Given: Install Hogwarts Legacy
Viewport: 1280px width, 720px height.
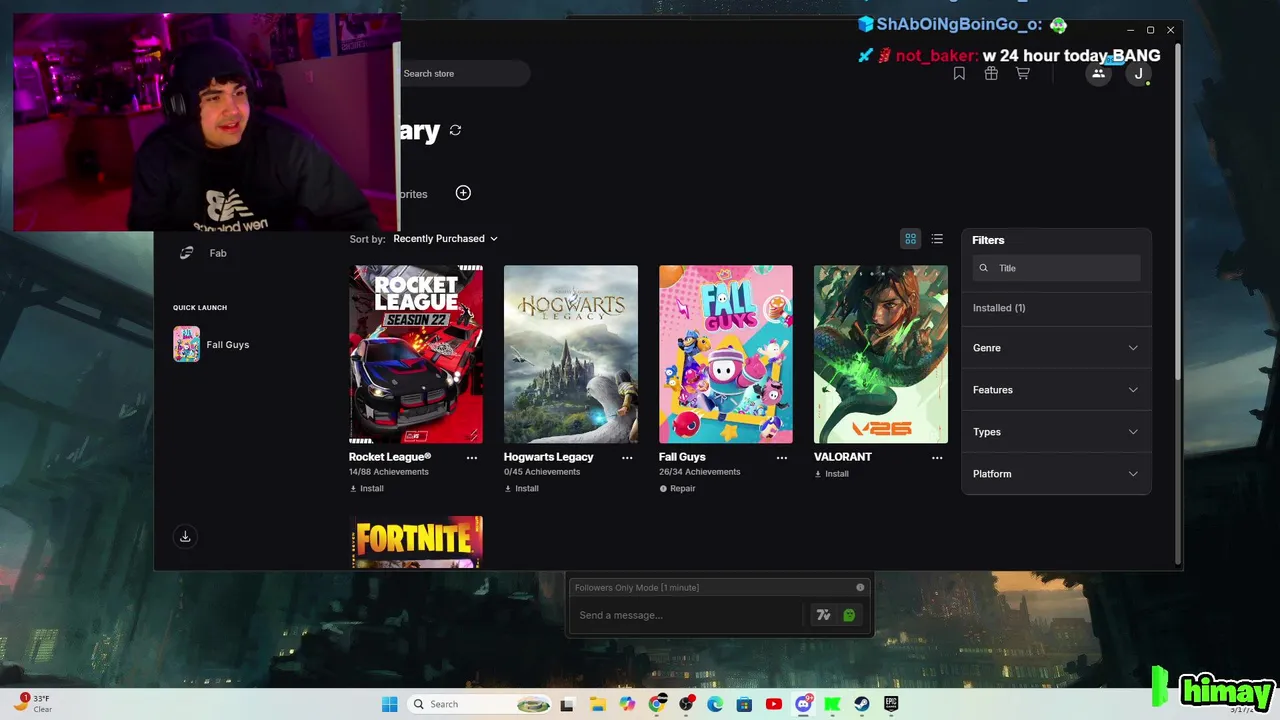Looking at the screenshot, I should click(x=521, y=489).
